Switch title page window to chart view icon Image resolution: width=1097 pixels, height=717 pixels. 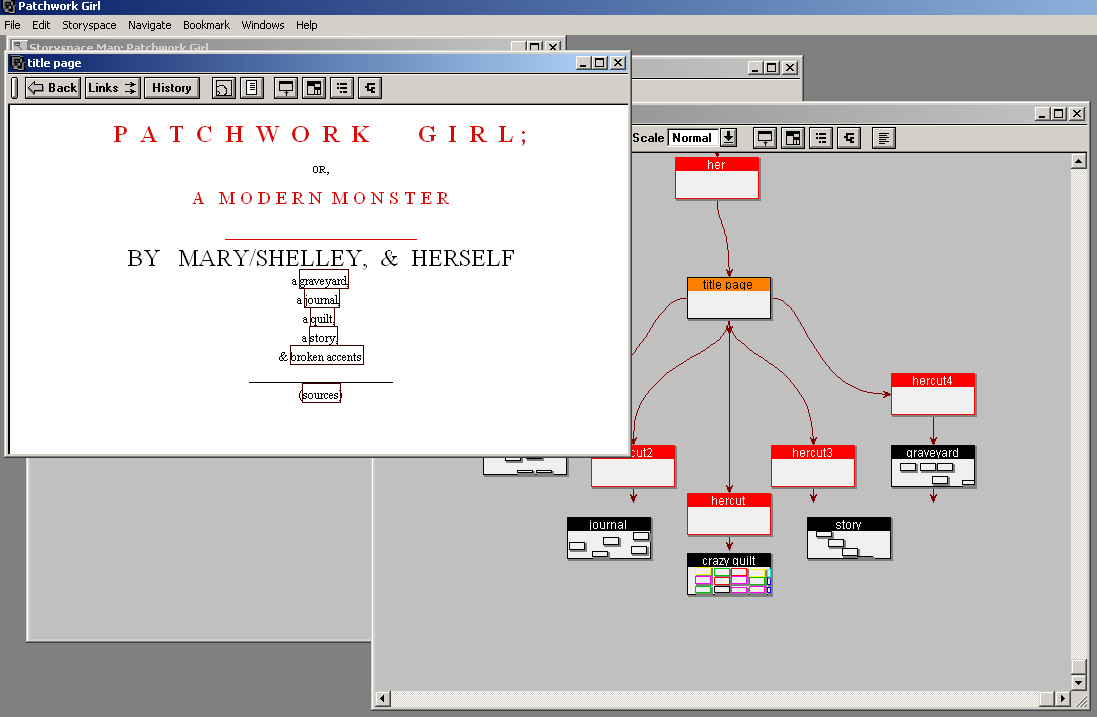(314, 88)
